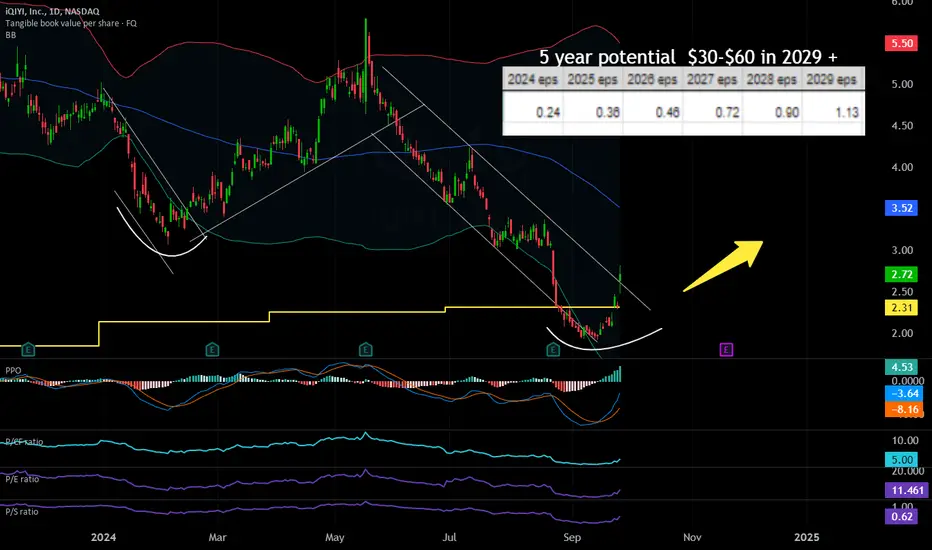Click the purple 11.461 P/E value label
The image size is (932, 550).
click(x=906, y=490)
